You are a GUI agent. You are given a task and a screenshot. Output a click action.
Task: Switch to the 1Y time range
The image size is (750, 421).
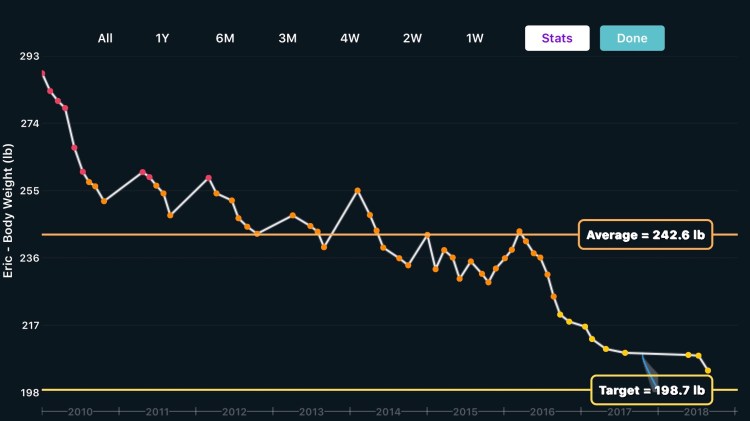click(163, 38)
